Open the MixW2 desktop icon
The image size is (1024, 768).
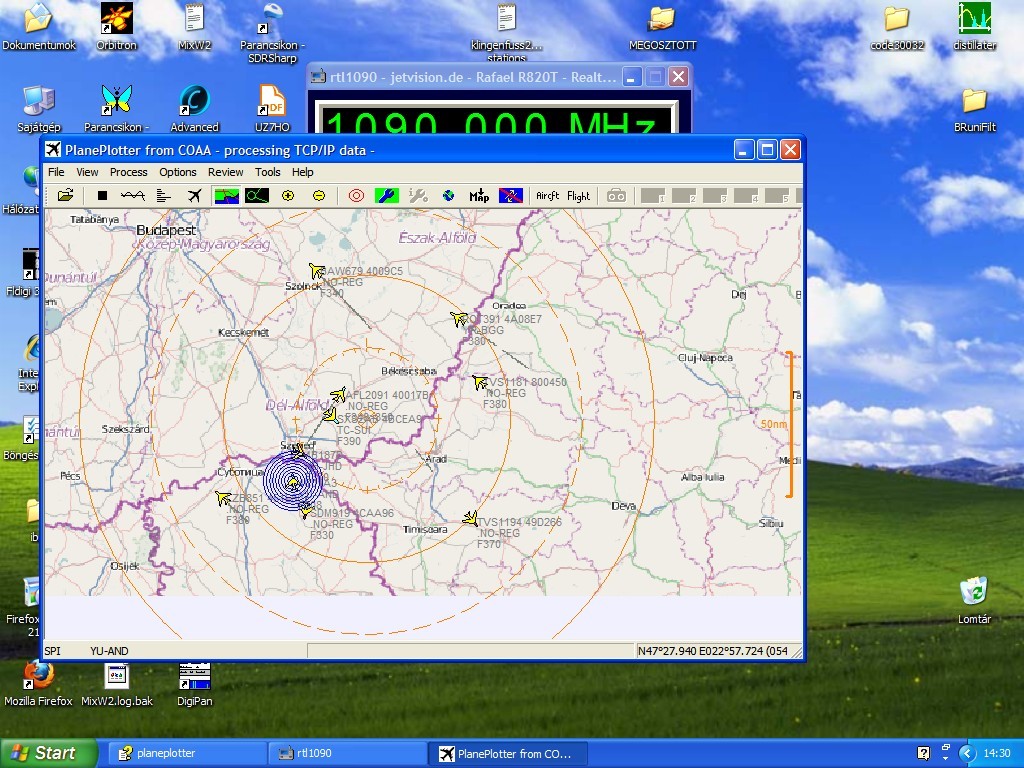[x=195, y=27]
